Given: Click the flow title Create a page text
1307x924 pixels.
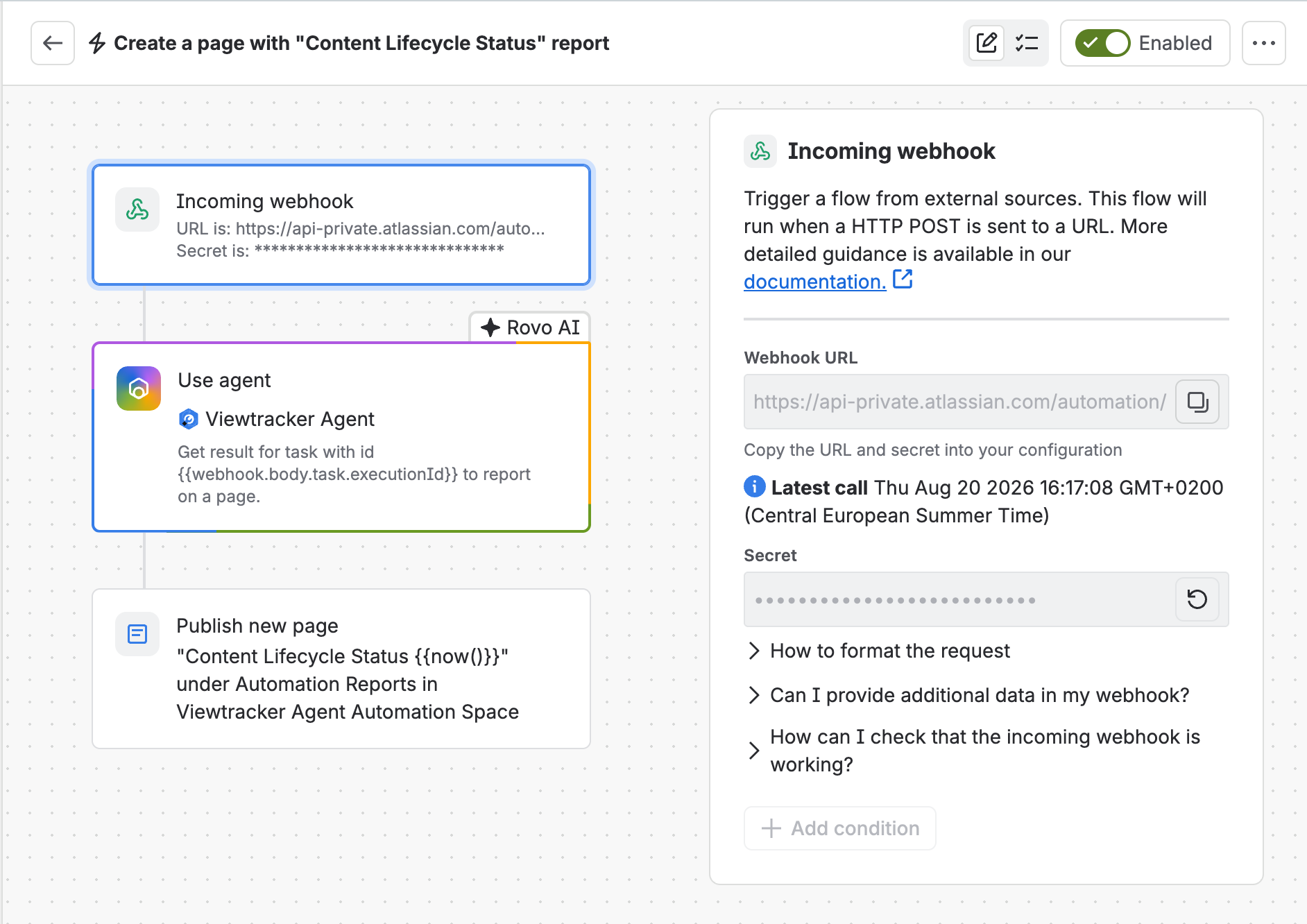Looking at the screenshot, I should [x=361, y=43].
